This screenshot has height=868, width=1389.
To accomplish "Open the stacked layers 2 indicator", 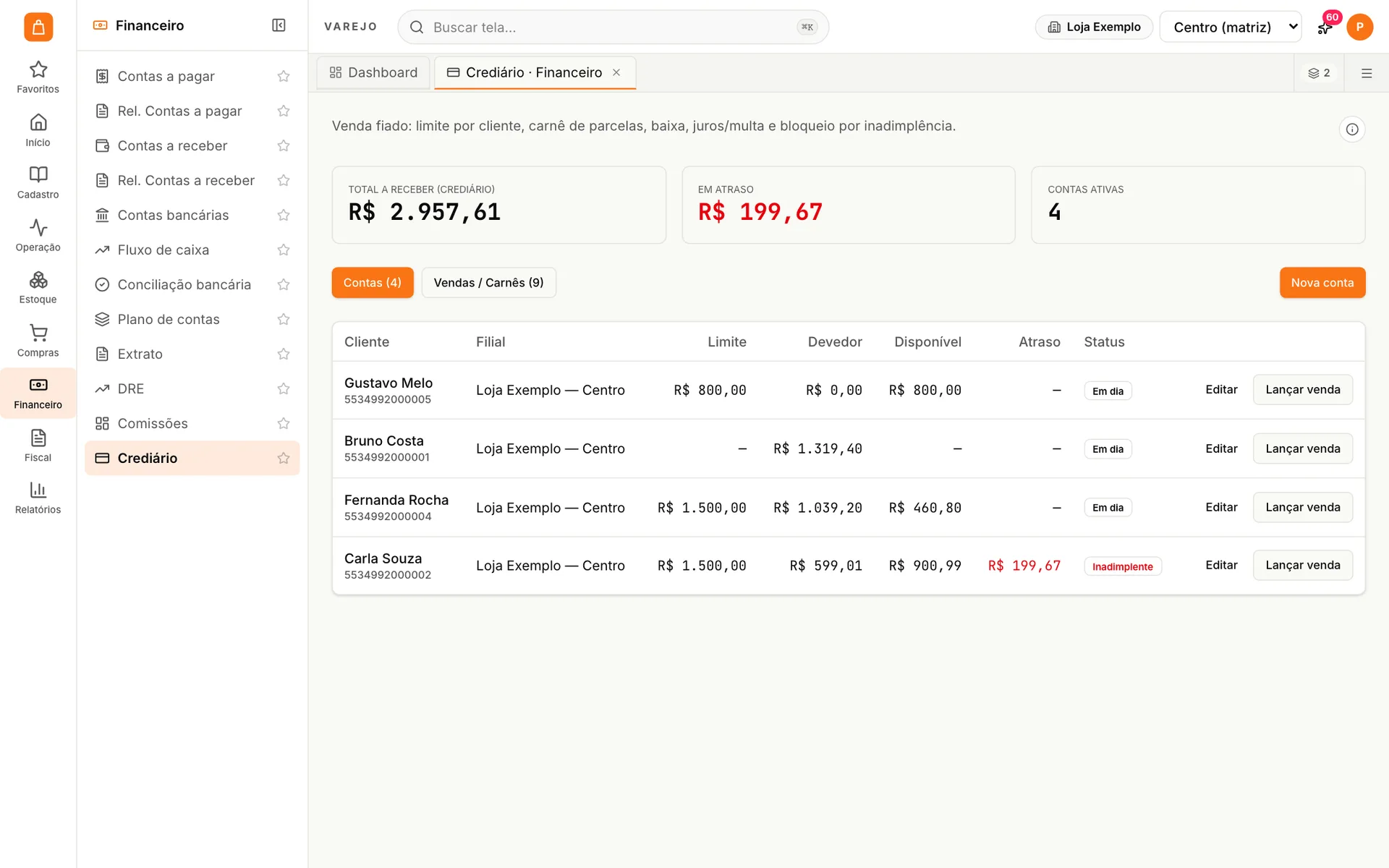I will coord(1319,73).
